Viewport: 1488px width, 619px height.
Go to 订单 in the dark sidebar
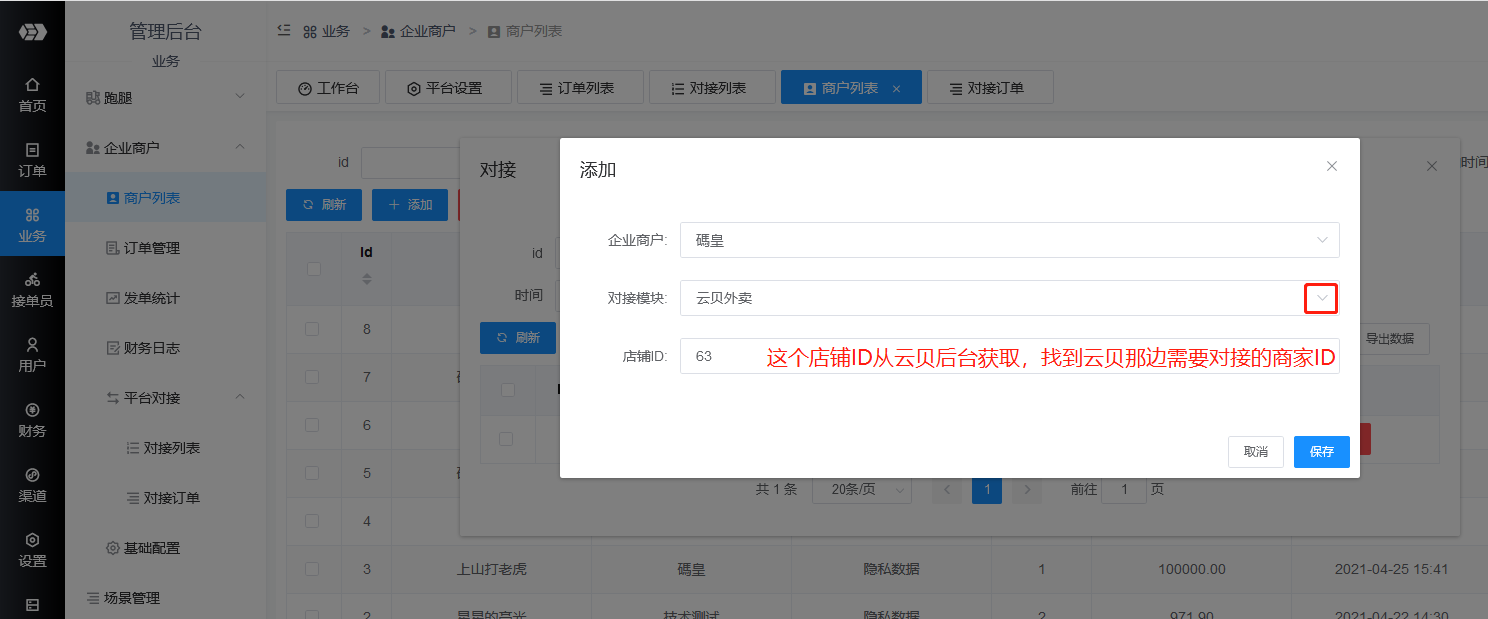(x=32, y=159)
